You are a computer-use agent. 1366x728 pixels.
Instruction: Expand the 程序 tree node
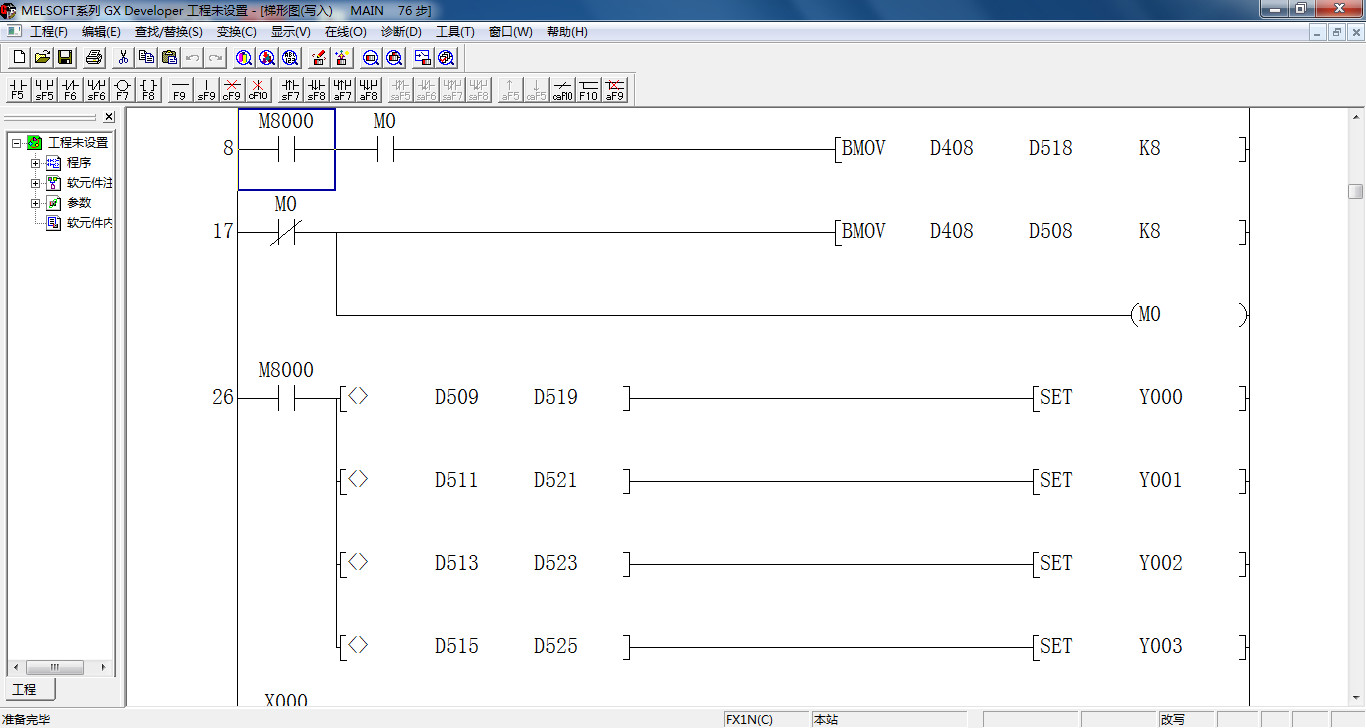coord(36,163)
